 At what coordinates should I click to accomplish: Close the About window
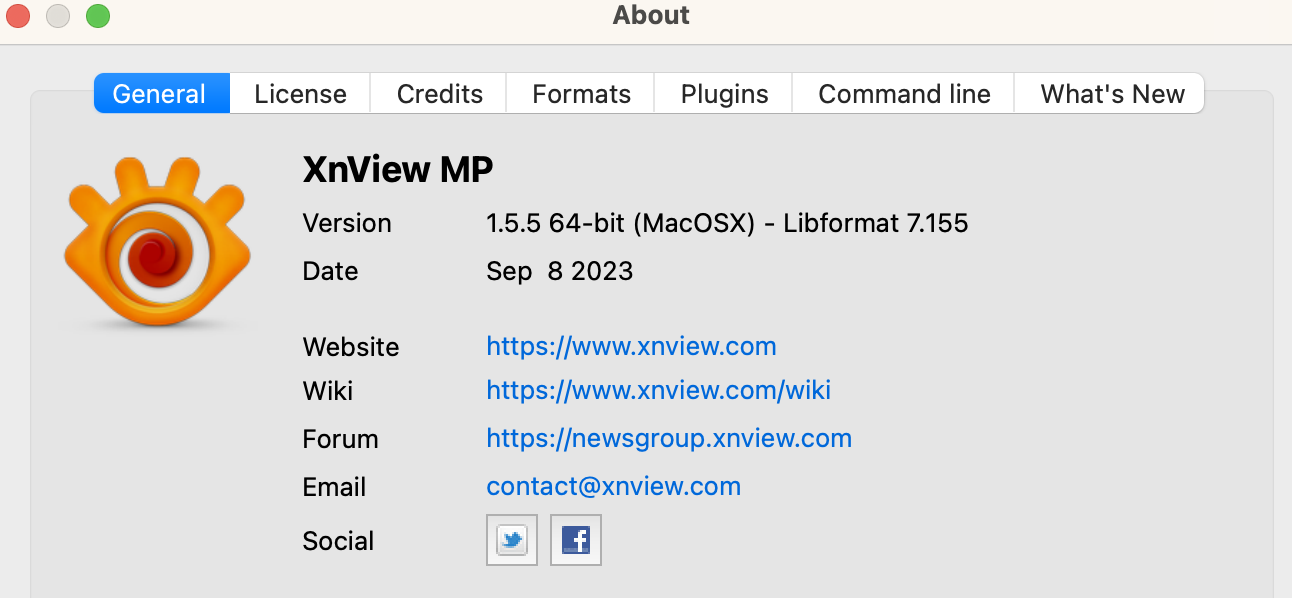(19, 16)
